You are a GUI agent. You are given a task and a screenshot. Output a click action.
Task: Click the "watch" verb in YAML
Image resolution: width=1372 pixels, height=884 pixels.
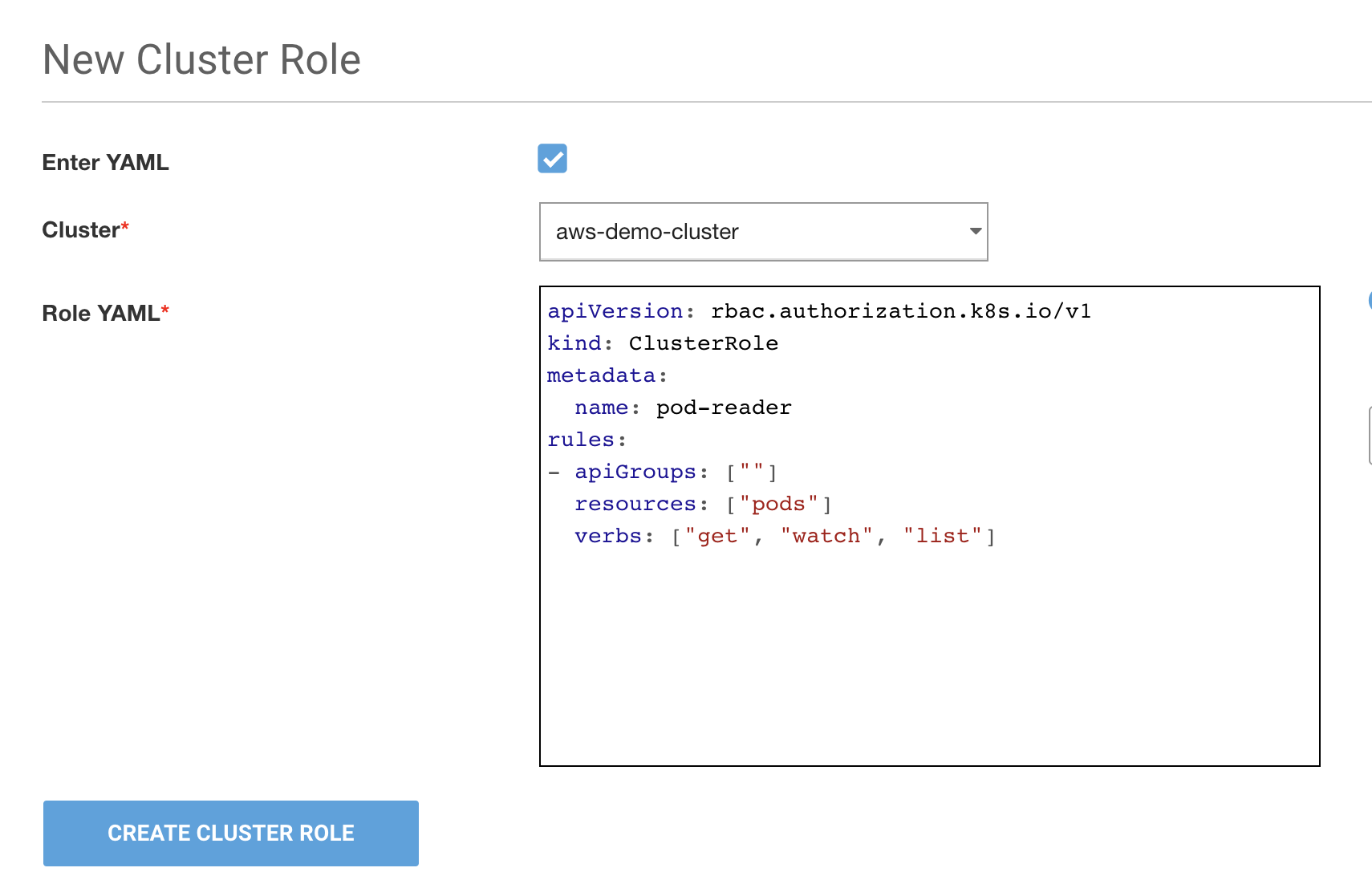pos(826,536)
